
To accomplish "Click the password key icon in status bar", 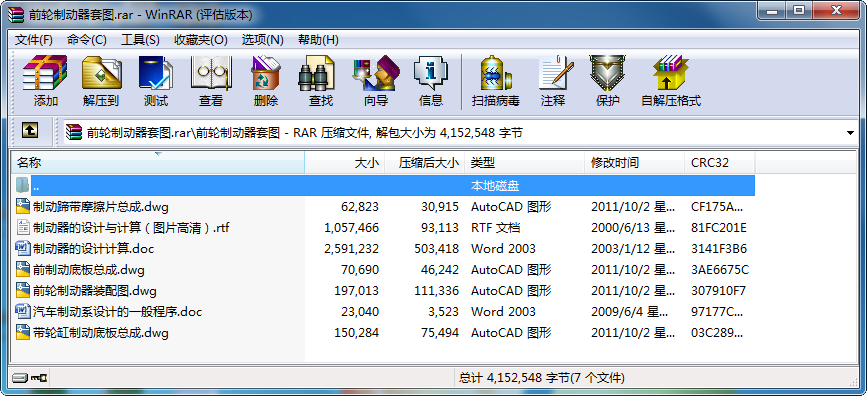I will pos(39,378).
